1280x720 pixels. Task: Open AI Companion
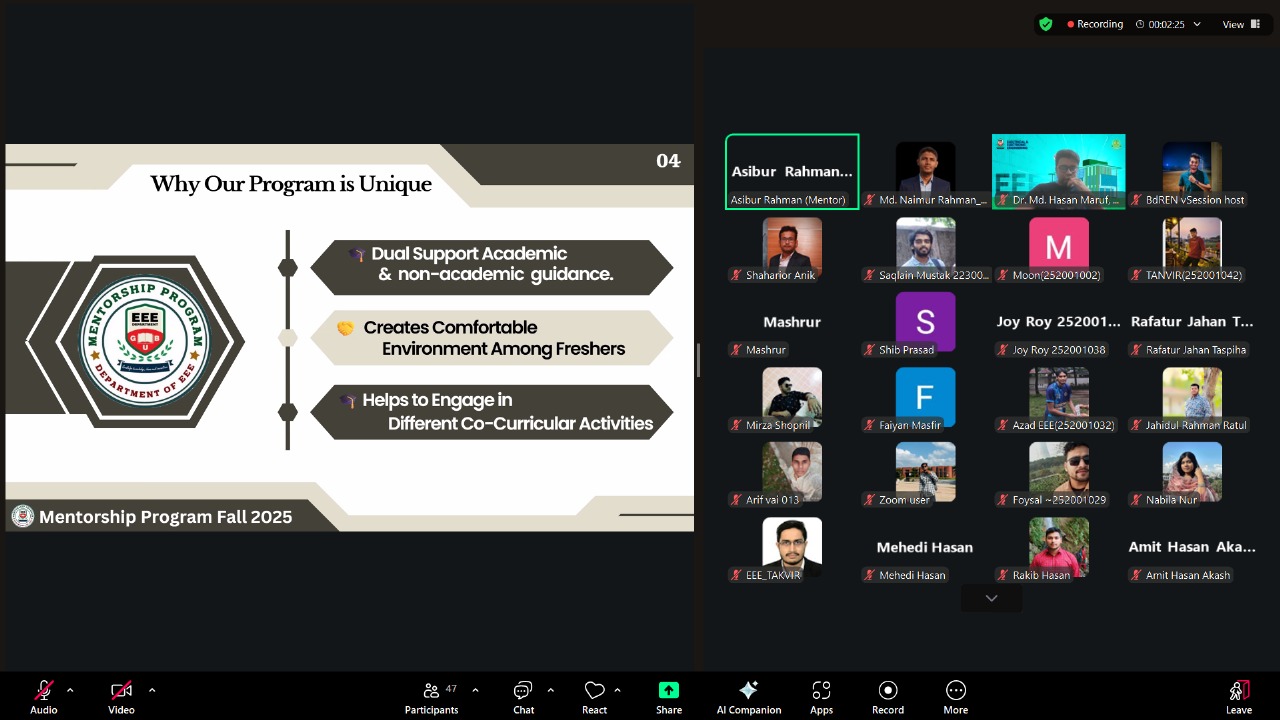pyautogui.click(x=748, y=697)
